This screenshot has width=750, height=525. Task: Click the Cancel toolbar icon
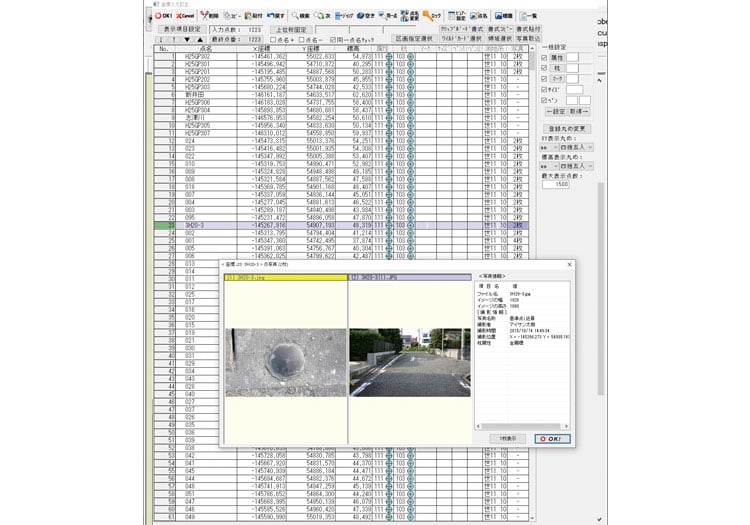point(185,16)
